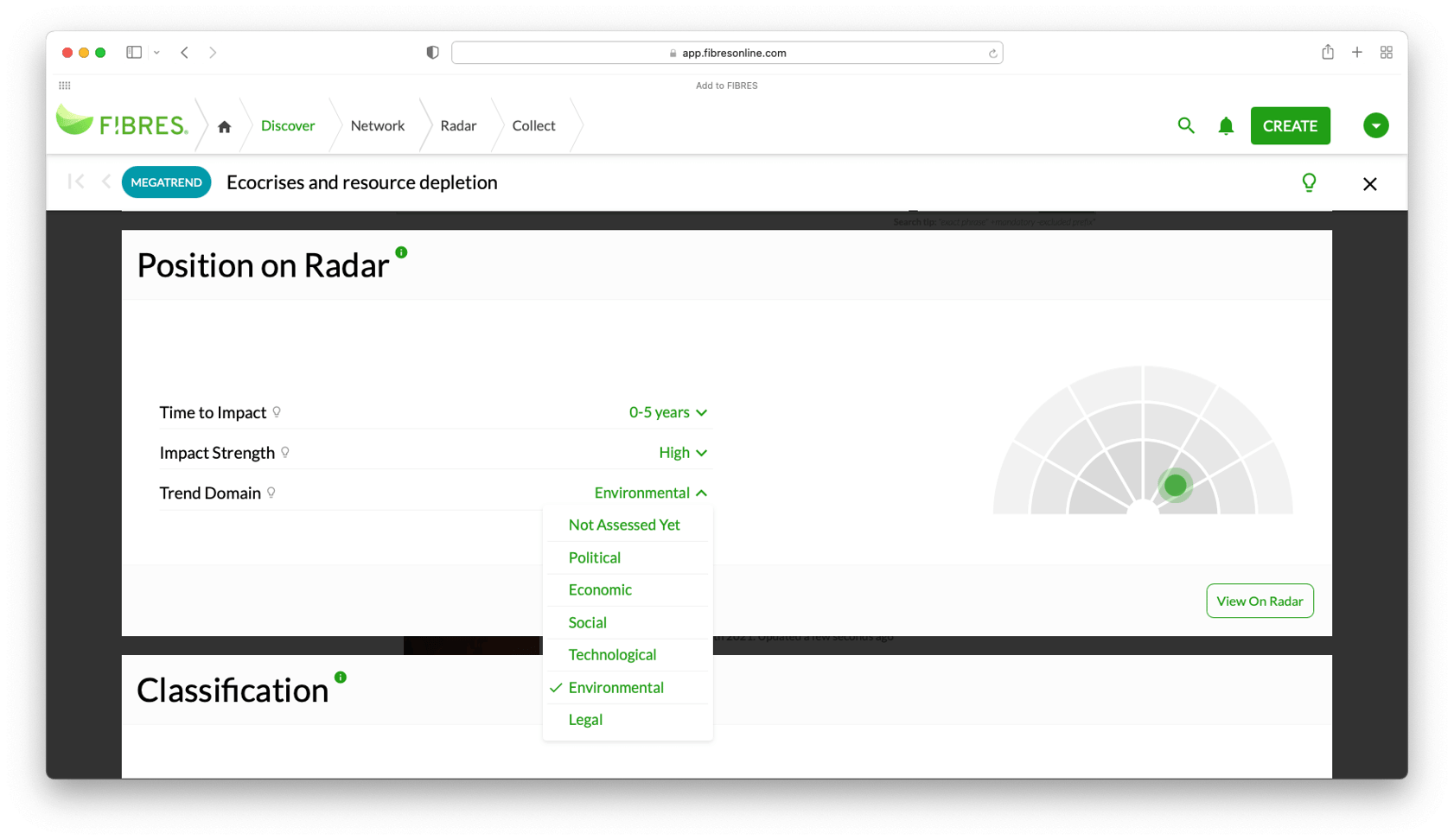
Task: Select Technological as the trend domain
Action: point(612,654)
